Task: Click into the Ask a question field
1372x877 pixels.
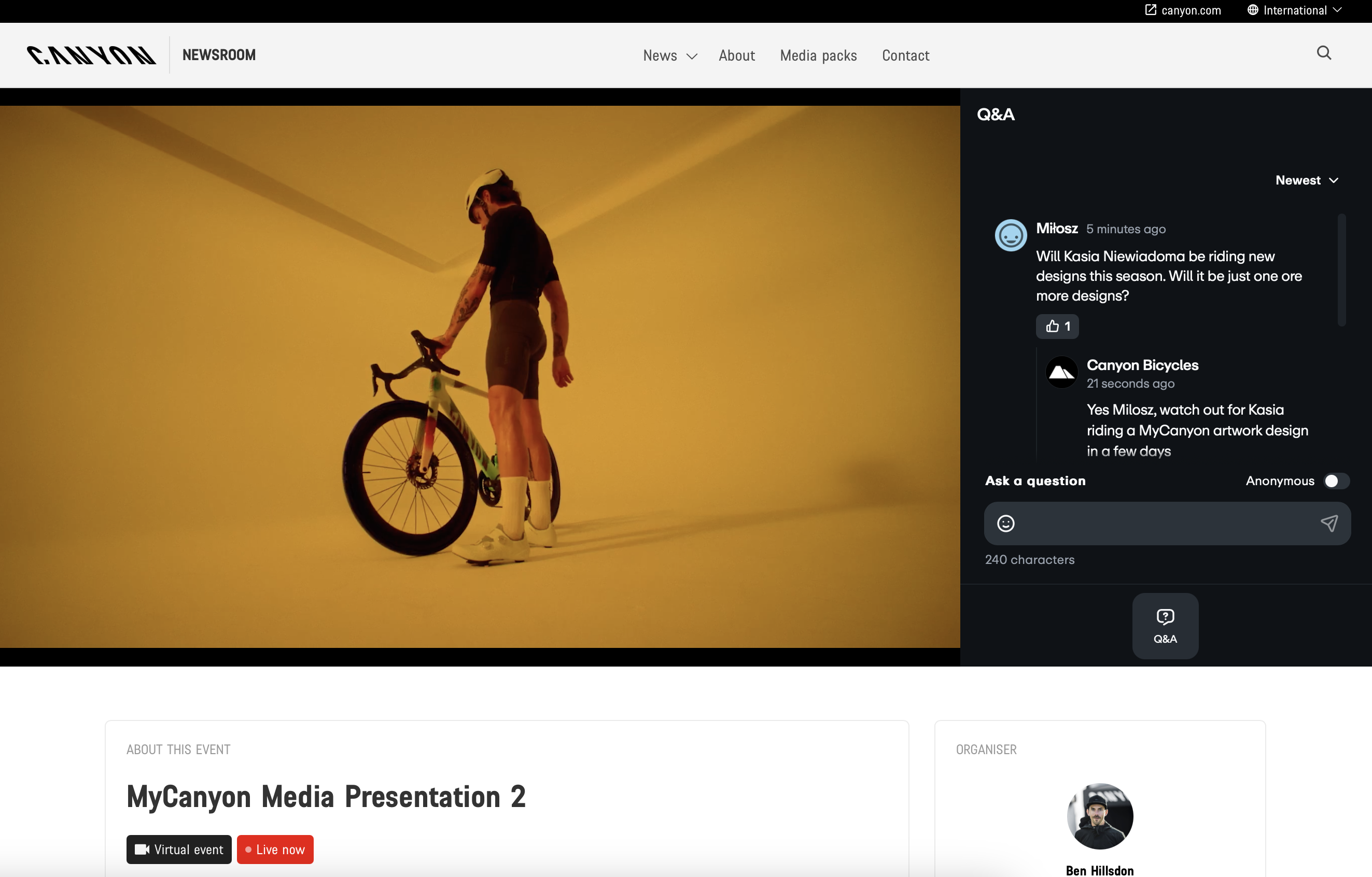Action: coord(1165,524)
